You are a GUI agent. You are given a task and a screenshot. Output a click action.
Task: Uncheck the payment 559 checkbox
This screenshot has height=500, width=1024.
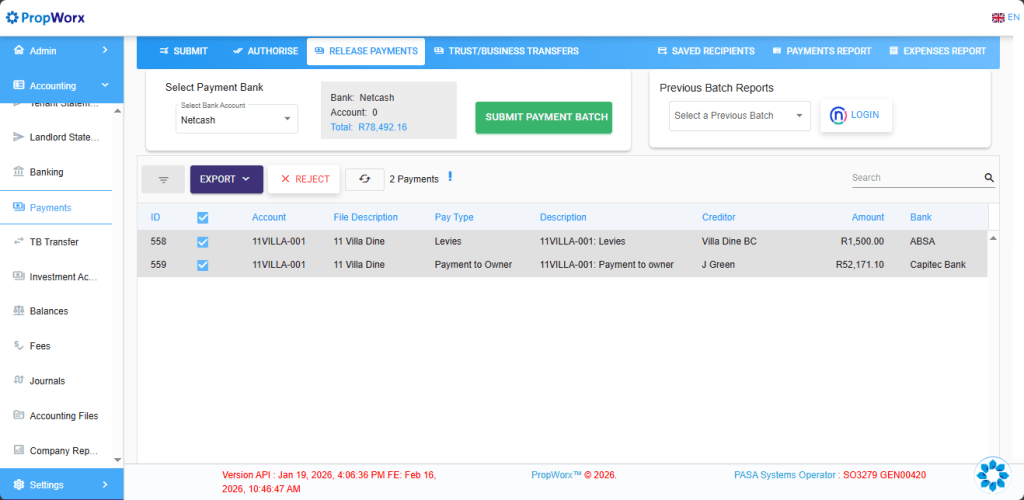tap(203, 265)
